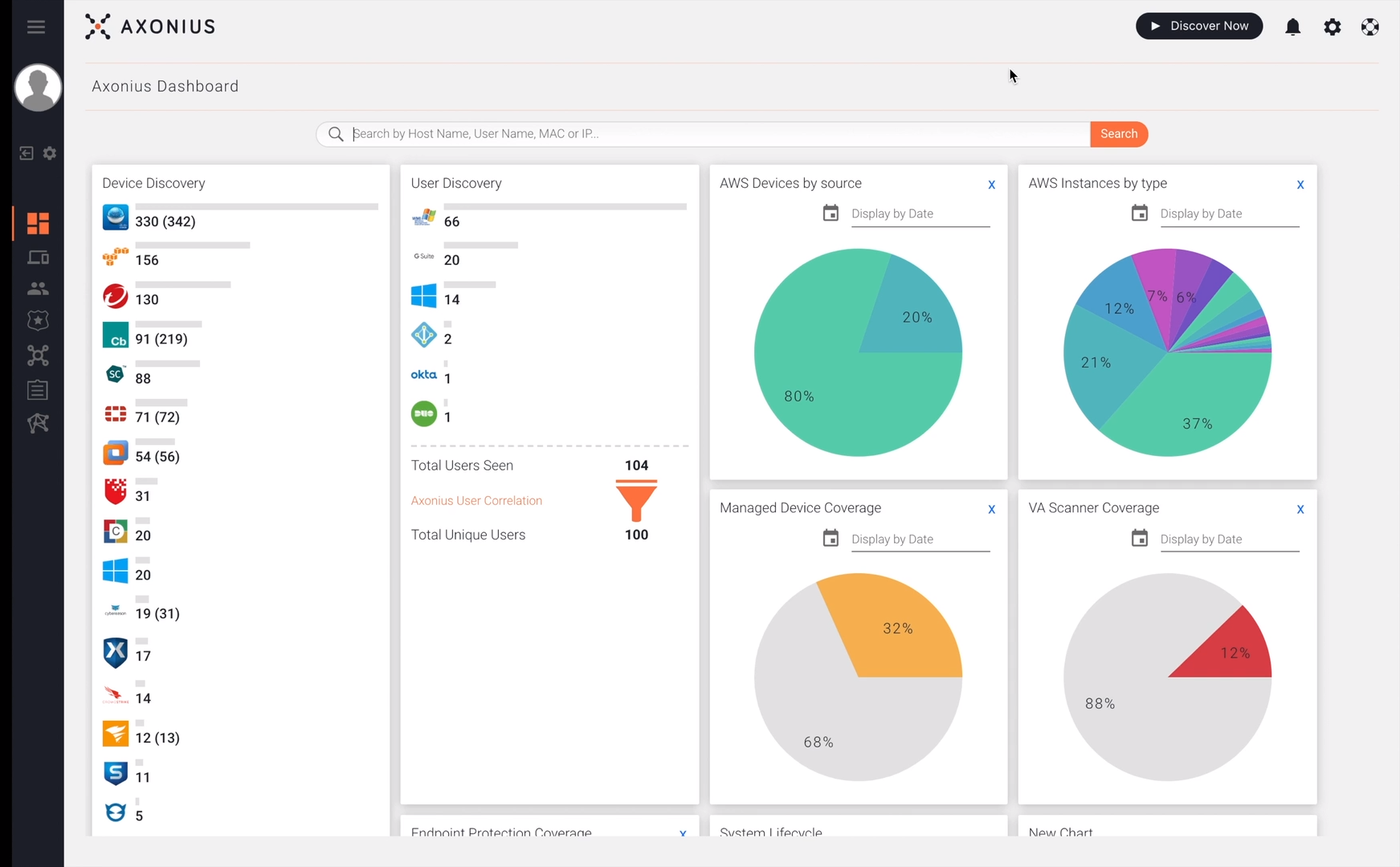Image resolution: width=1400 pixels, height=867 pixels.
Task: Click the red shield adapter icon showing 31
Action: (x=116, y=491)
